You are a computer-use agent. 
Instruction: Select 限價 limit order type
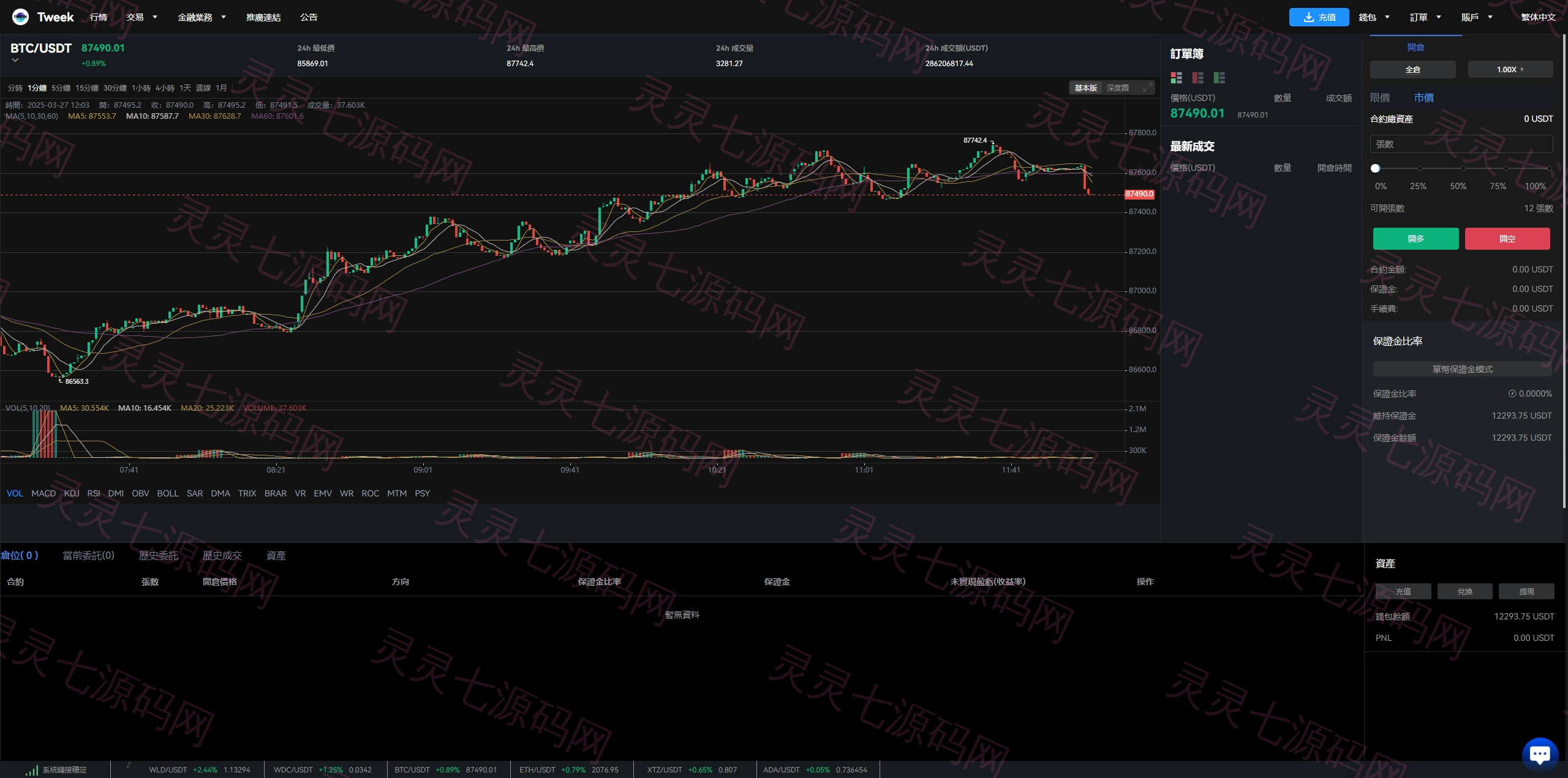1380,98
